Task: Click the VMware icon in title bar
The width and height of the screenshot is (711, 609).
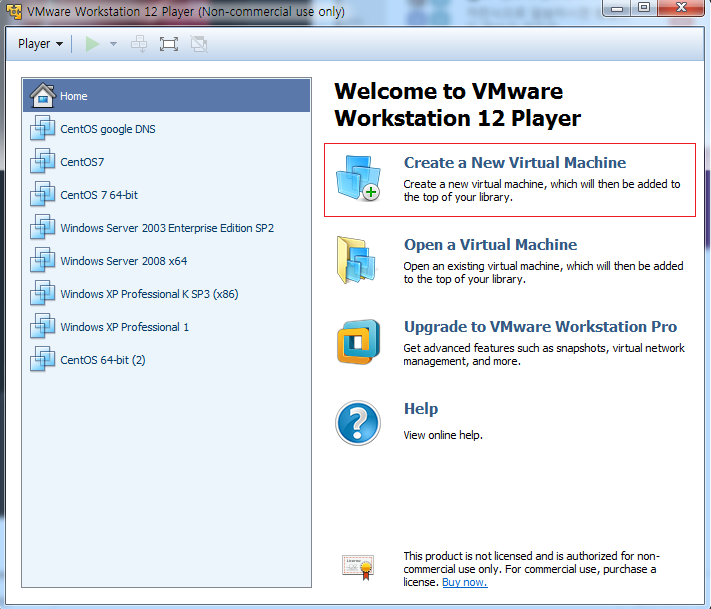Action: 14,11
